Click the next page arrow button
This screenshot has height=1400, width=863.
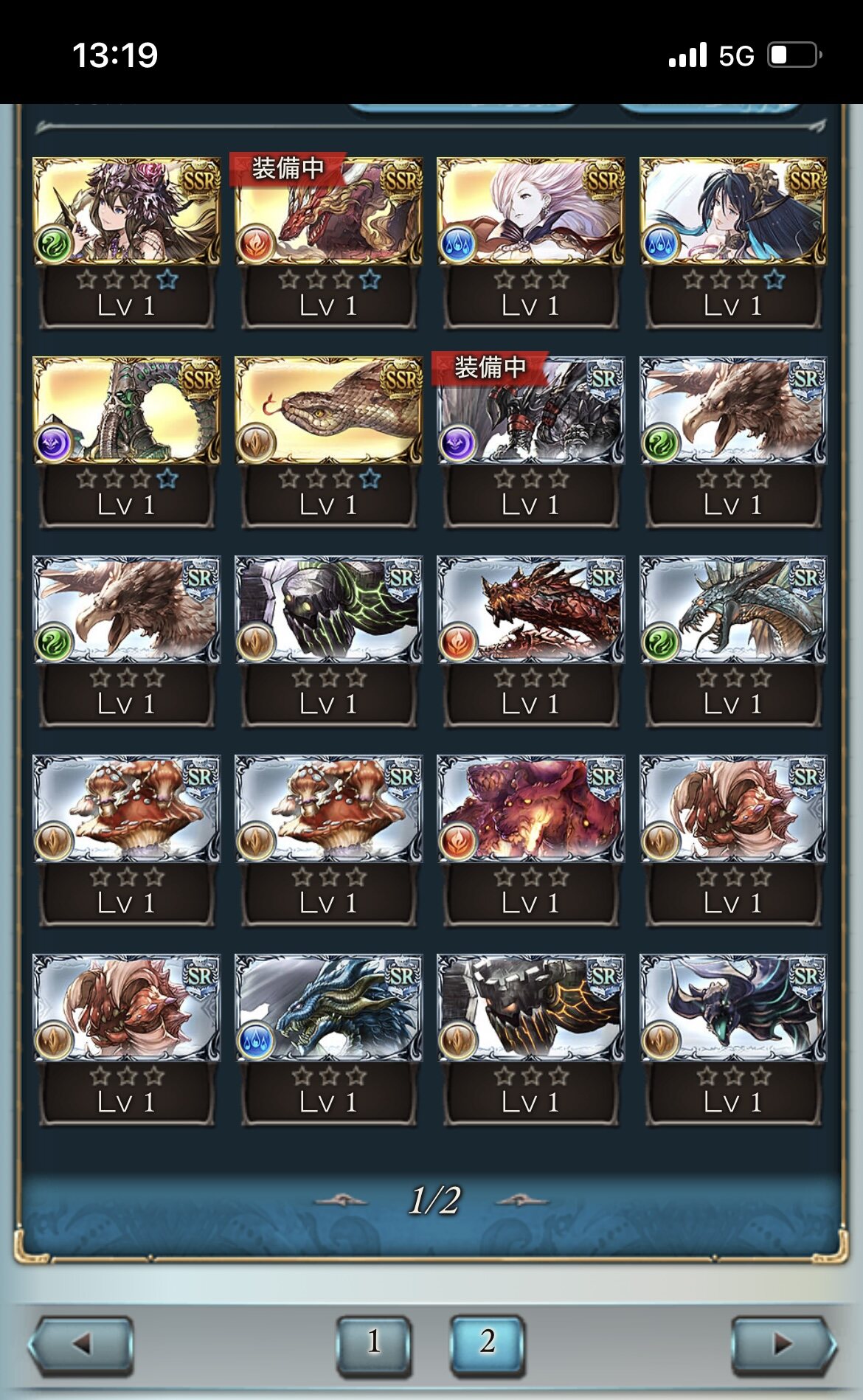click(x=783, y=1345)
